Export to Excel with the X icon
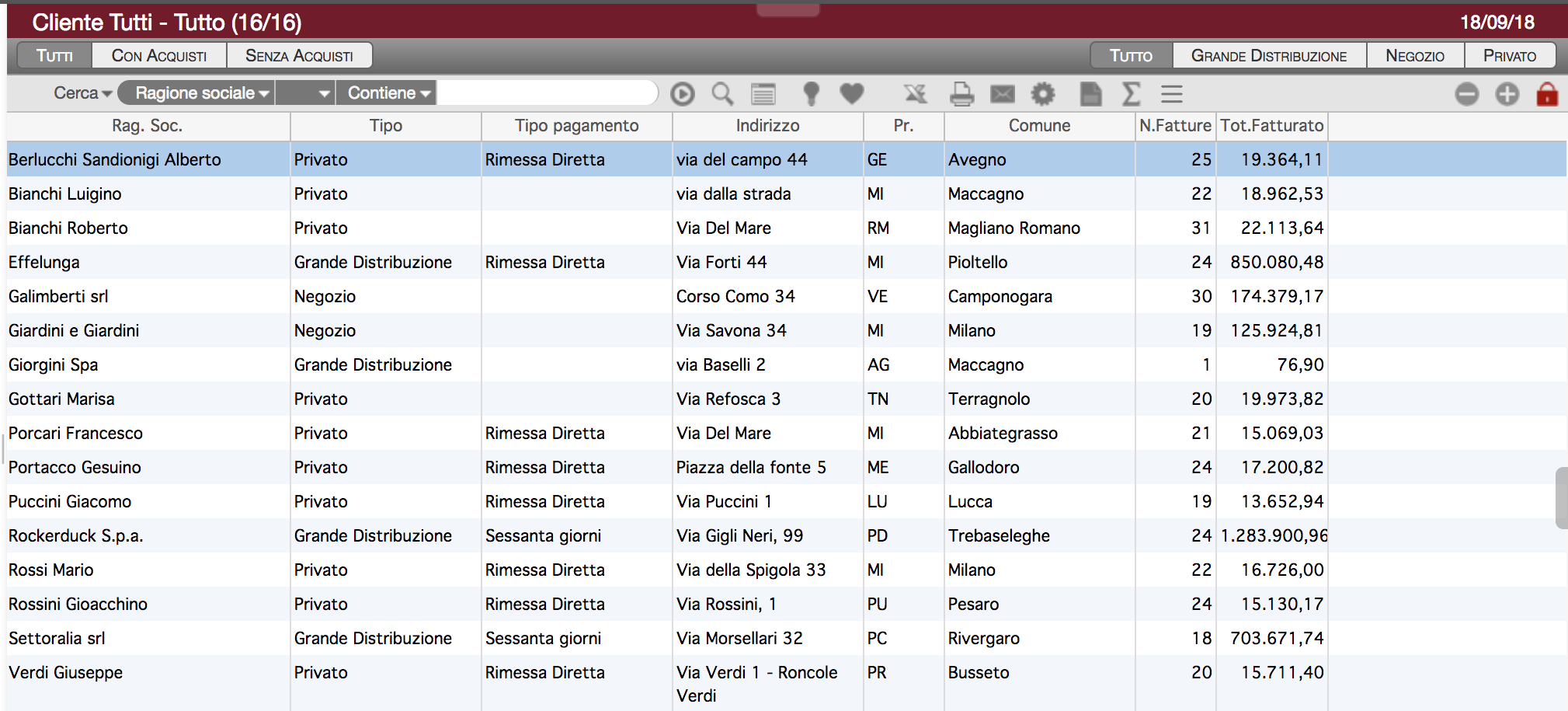Image resolution: width=1568 pixels, height=711 pixels. pos(916,94)
